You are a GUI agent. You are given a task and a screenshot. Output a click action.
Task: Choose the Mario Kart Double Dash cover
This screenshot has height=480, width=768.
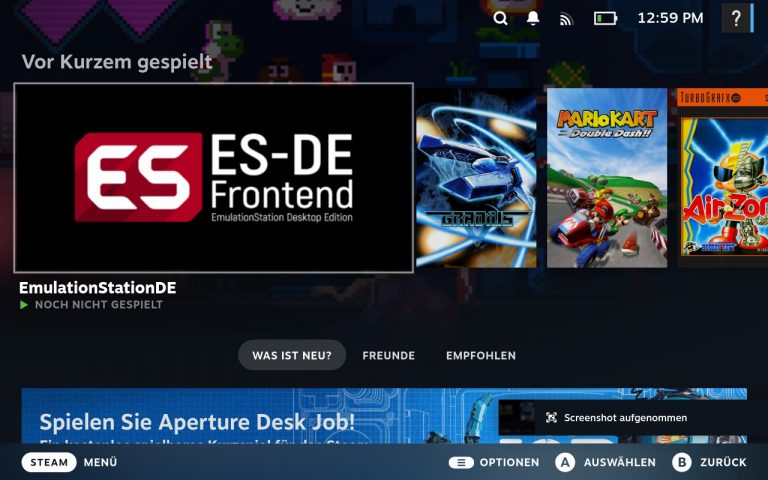(607, 178)
